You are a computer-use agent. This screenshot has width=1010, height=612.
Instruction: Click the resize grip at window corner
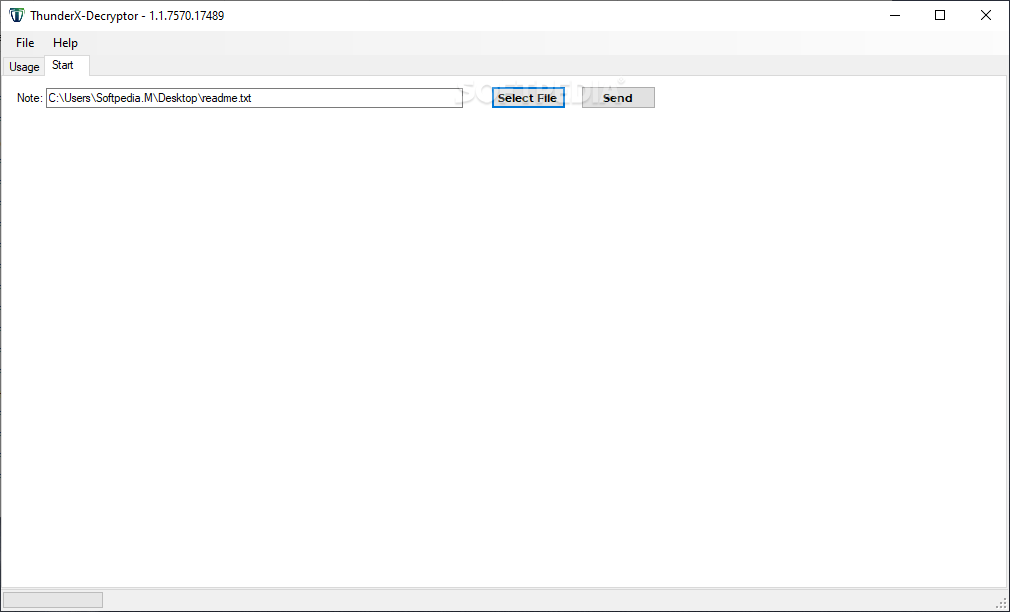1001,603
